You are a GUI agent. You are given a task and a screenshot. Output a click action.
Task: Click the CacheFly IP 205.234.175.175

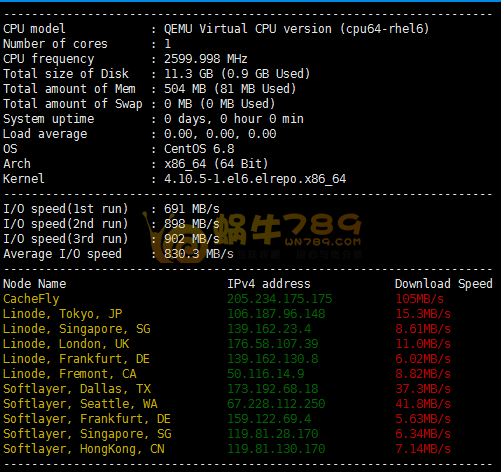coord(280,299)
